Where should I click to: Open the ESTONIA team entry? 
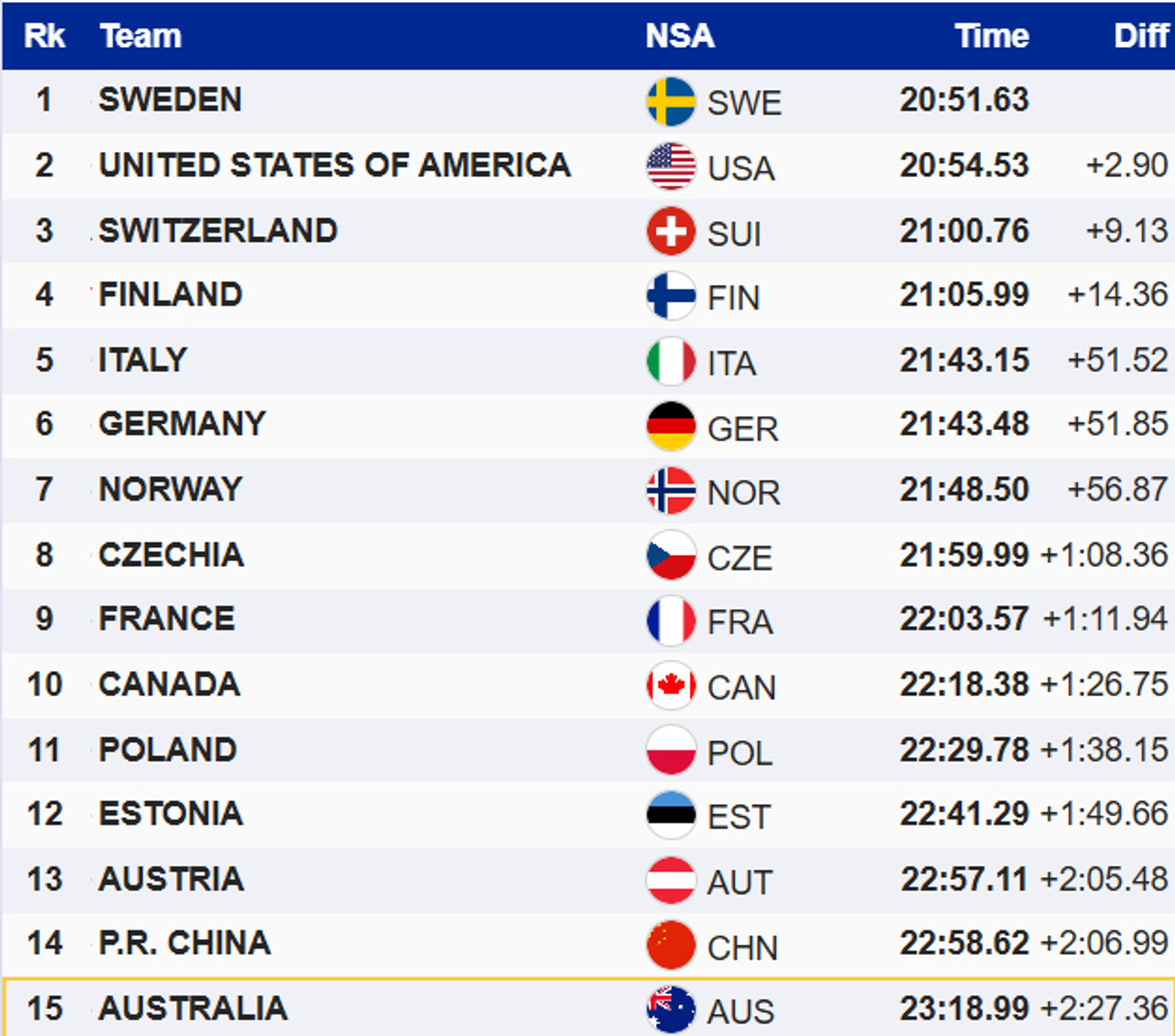(x=171, y=814)
